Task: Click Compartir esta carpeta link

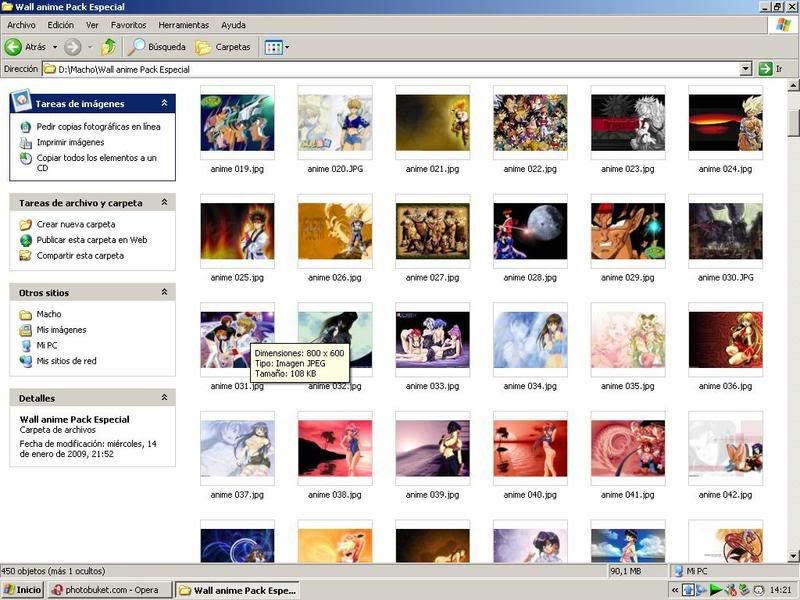Action: pyautogui.click(x=80, y=256)
